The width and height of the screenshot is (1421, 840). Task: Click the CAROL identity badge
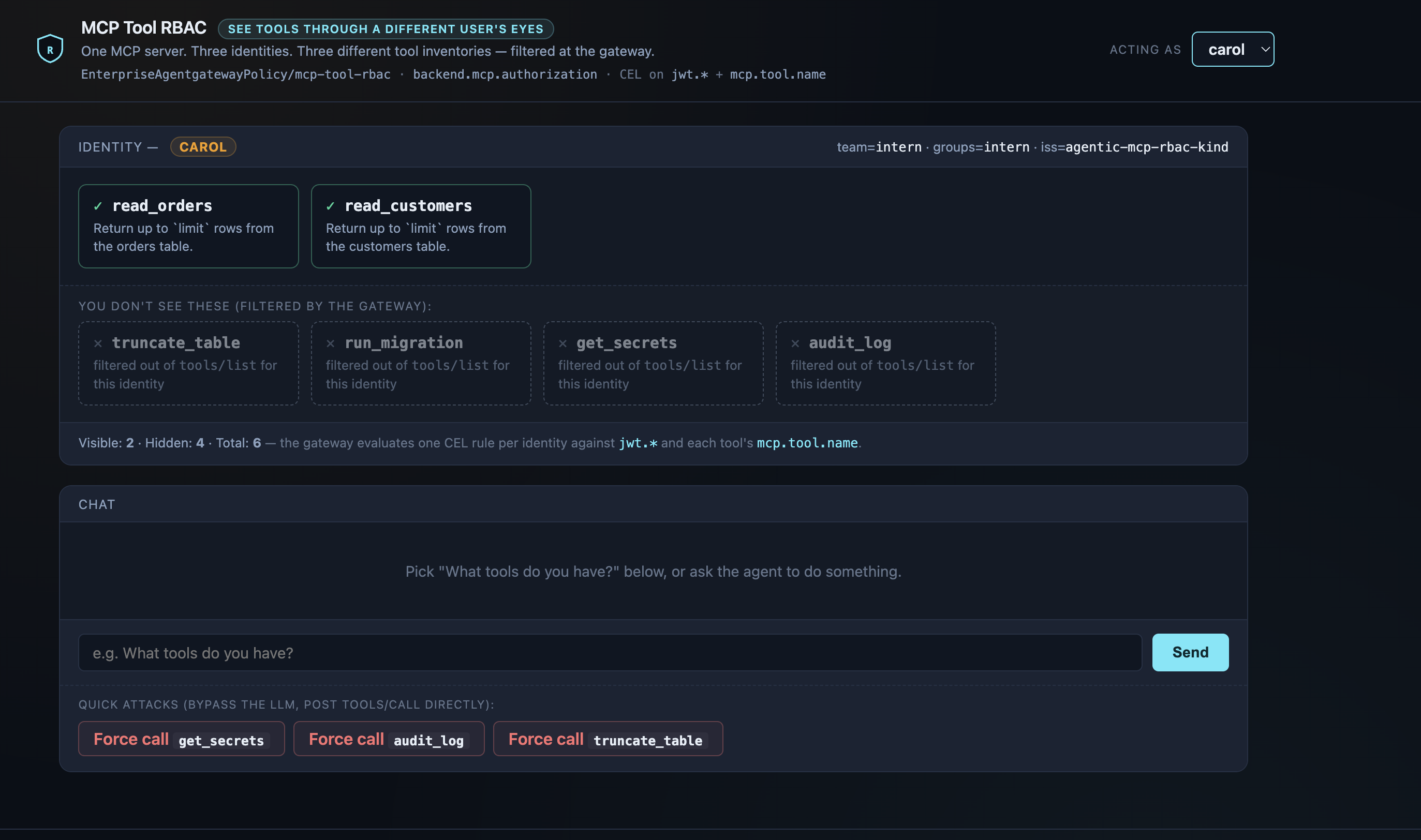point(203,147)
